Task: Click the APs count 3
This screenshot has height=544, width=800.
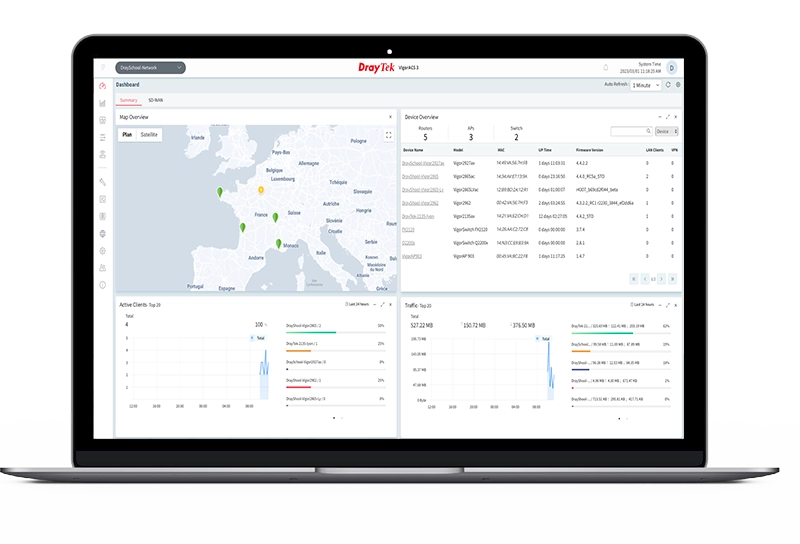Action: click(x=470, y=137)
